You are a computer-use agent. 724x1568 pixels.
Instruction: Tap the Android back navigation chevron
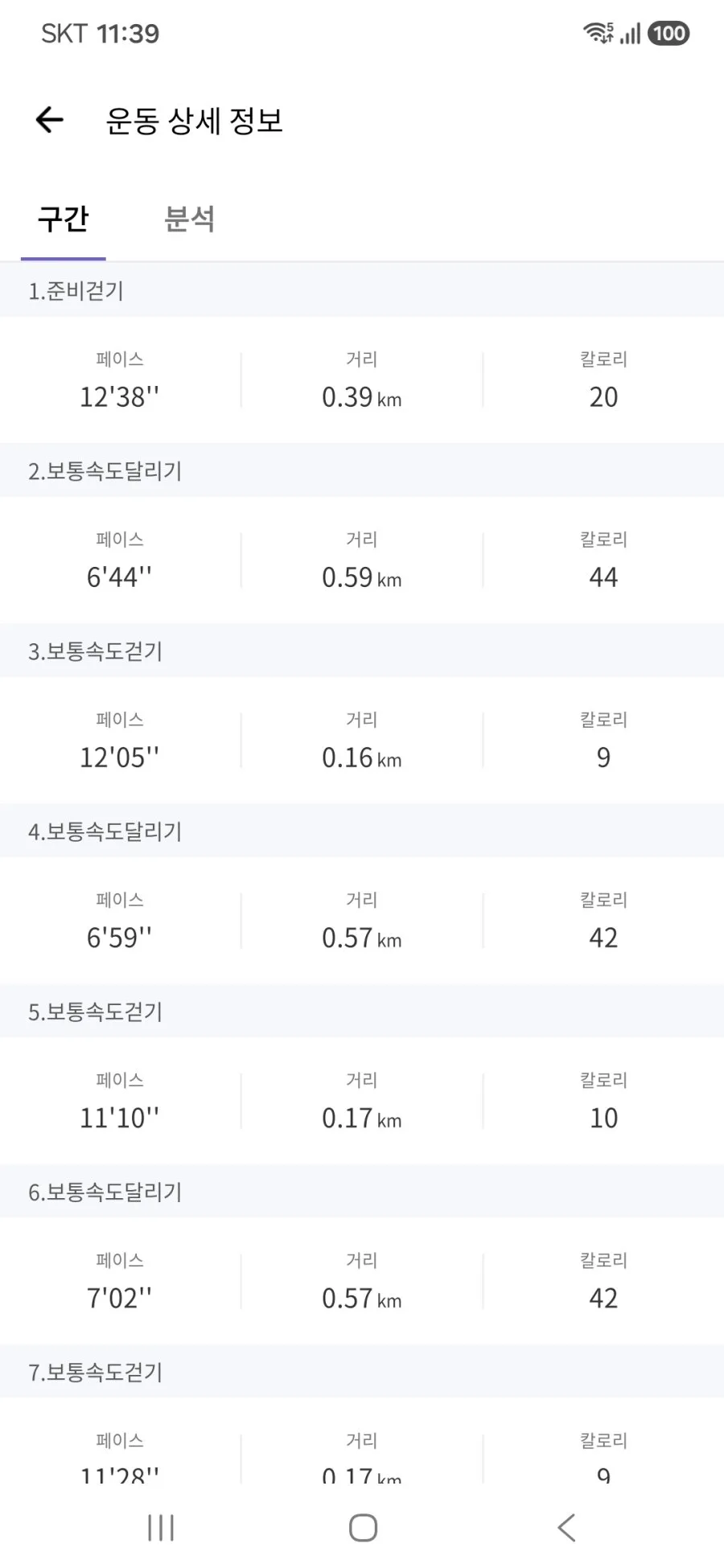(x=566, y=1527)
